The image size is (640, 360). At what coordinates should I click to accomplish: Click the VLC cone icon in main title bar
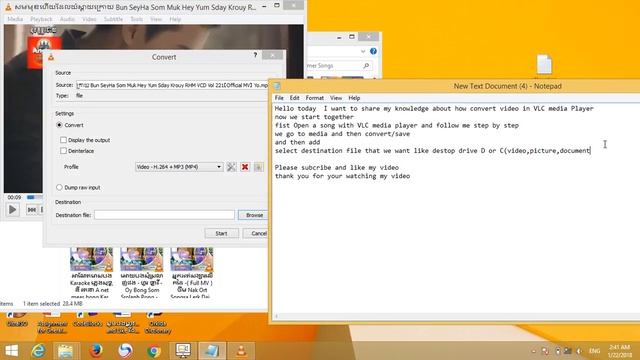pos(8,7)
